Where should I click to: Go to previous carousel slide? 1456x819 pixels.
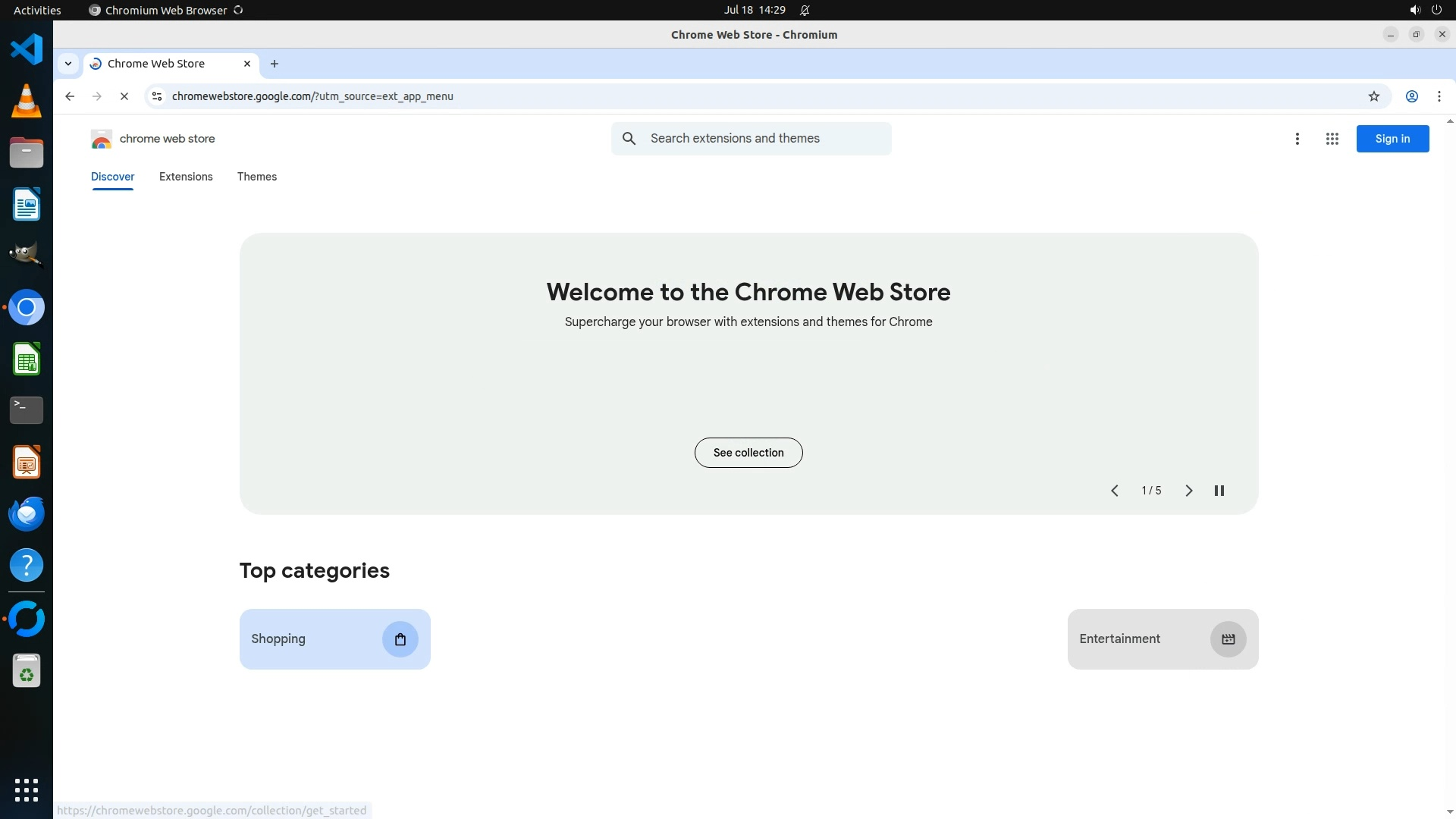coord(1115,491)
